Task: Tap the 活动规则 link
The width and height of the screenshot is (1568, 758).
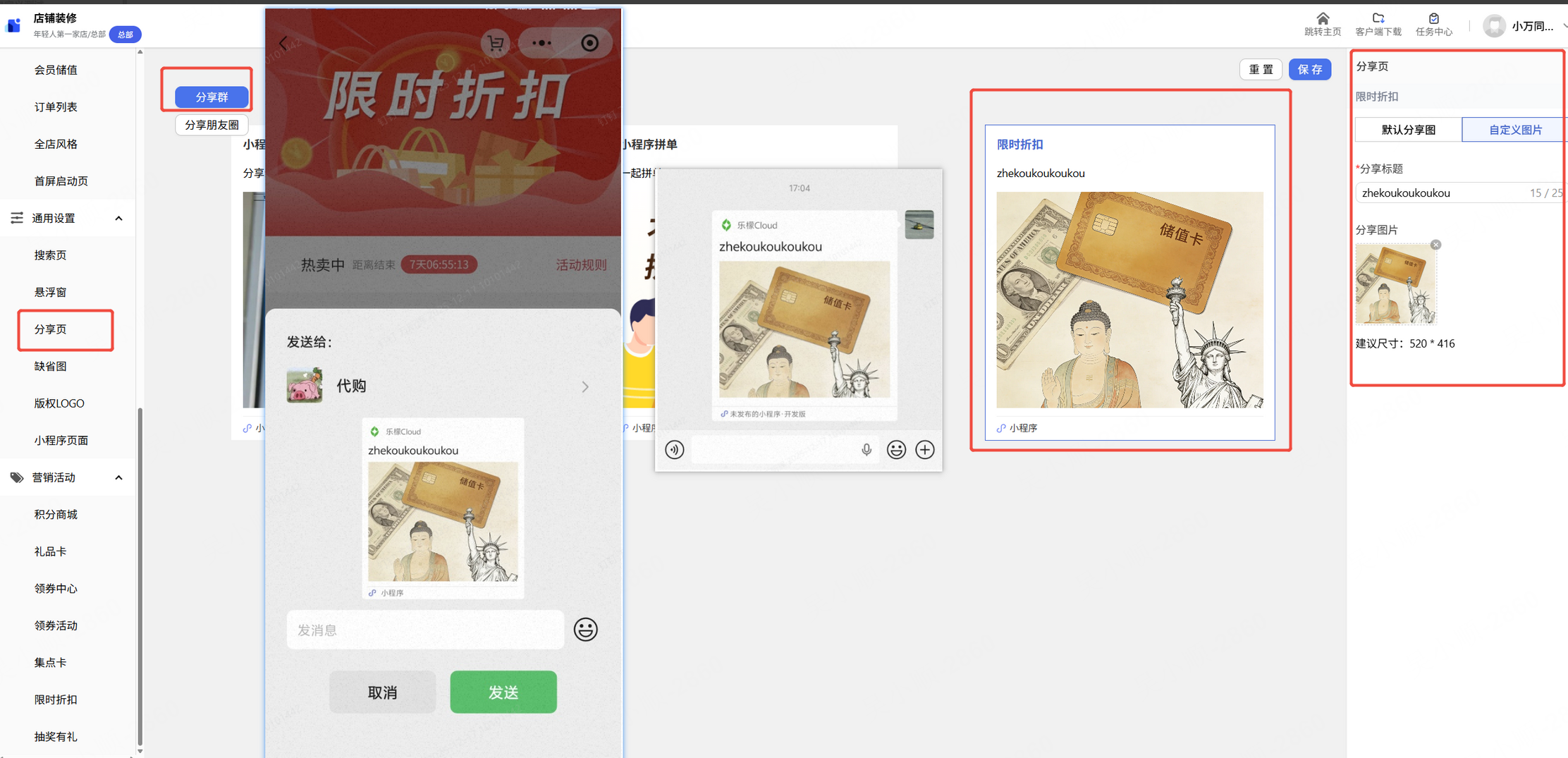Action: pyautogui.click(x=581, y=265)
